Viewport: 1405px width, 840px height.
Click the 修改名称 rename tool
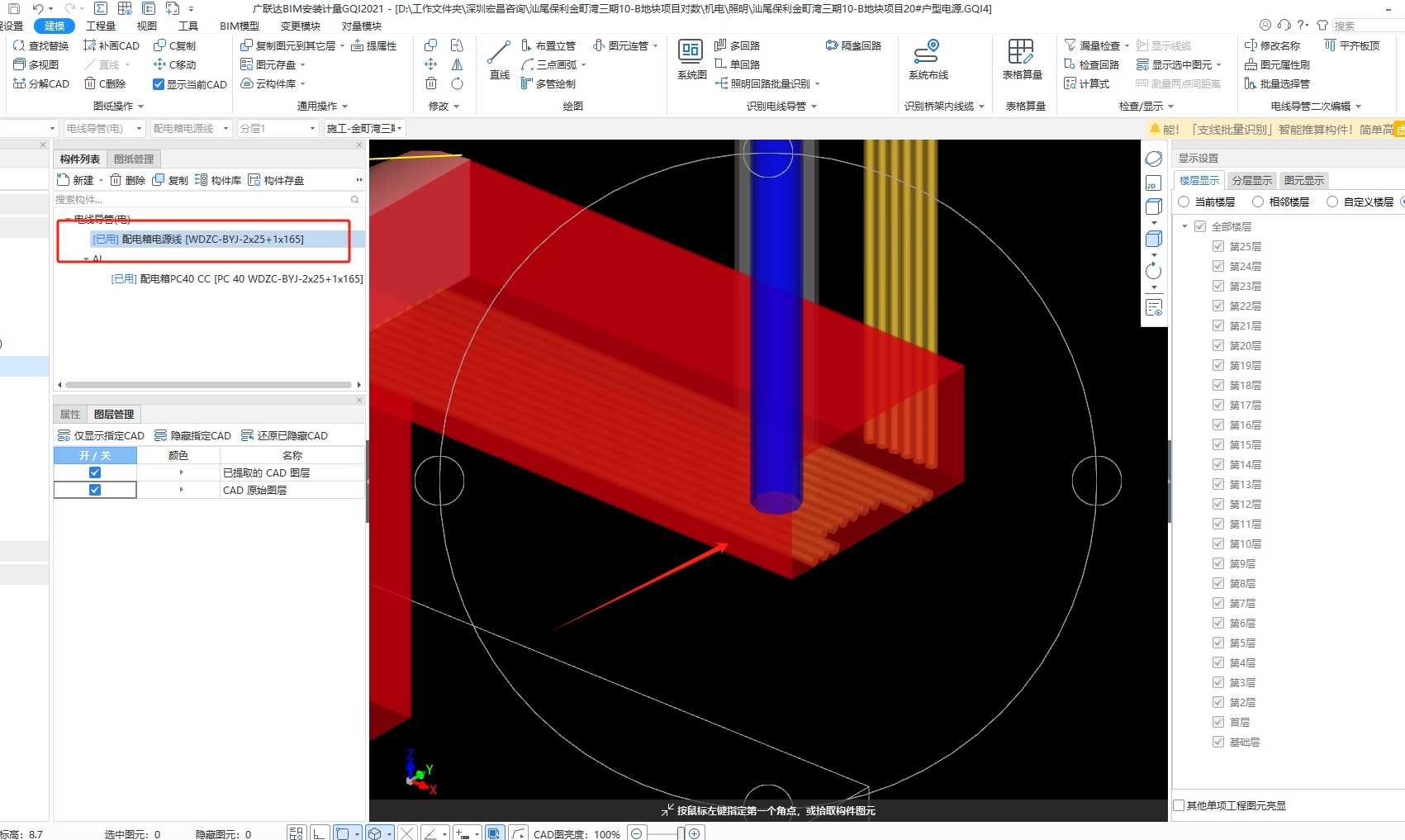[x=1272, y=45]
